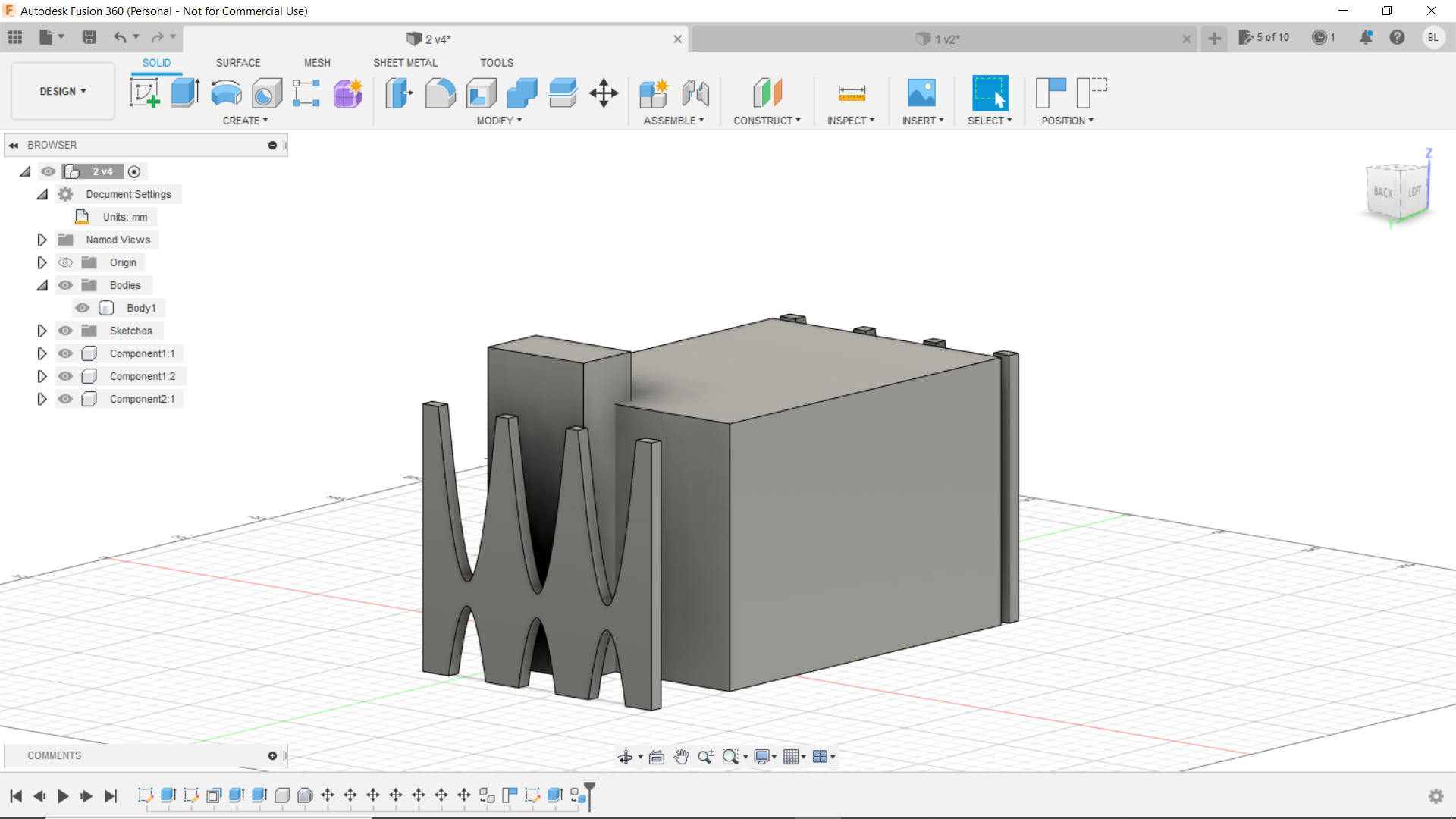1456x819 pixels.
Task: Expand the Origin folder in browser
Action: 41,262
